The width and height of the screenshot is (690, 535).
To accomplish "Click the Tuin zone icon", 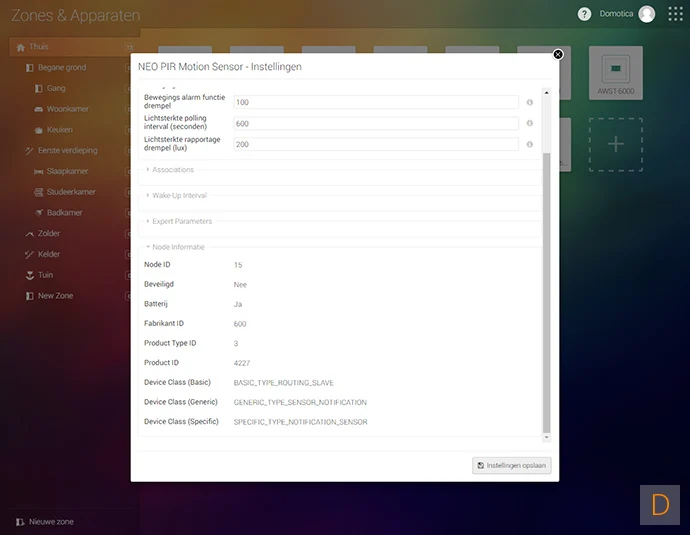I will point(29,275).
